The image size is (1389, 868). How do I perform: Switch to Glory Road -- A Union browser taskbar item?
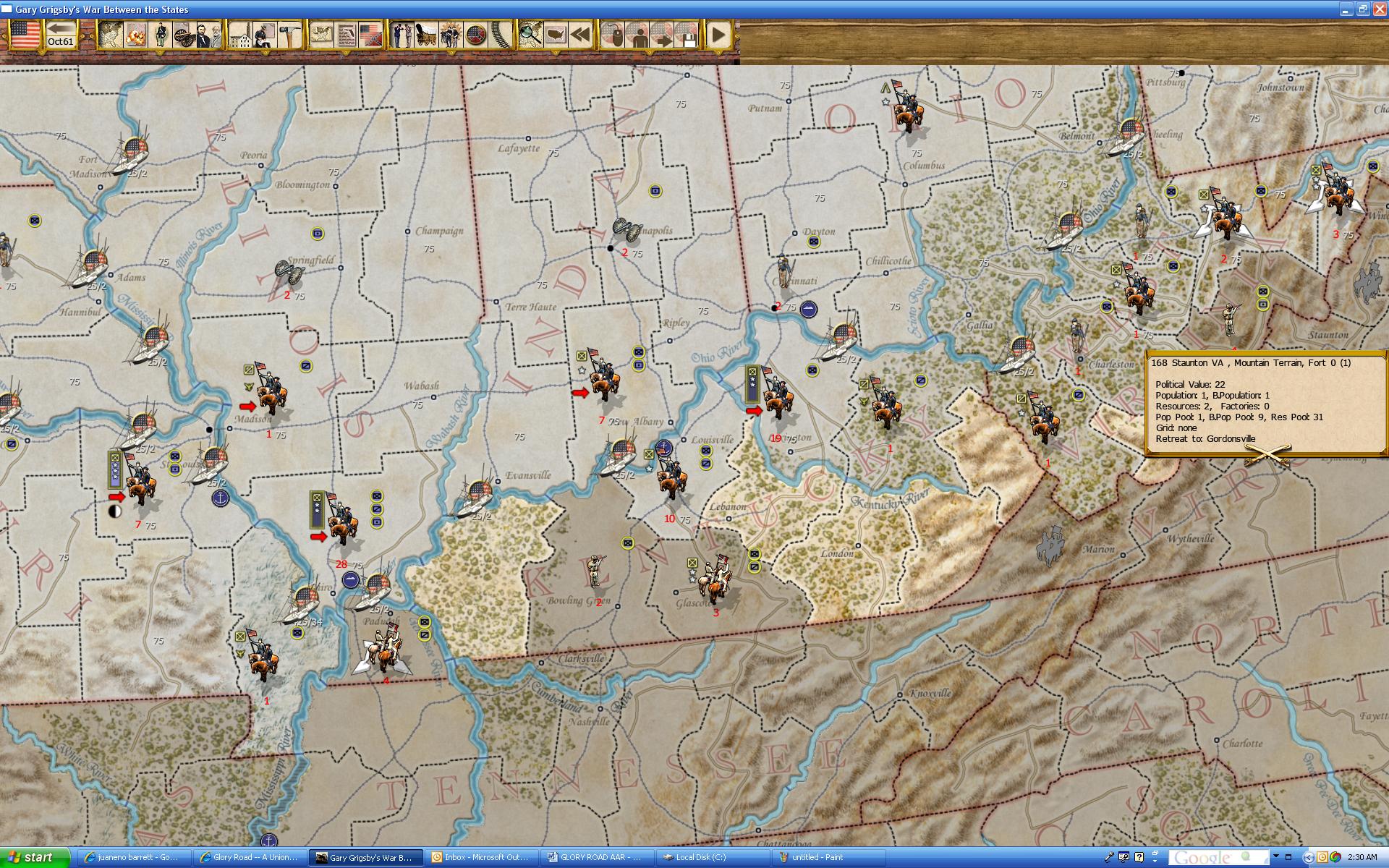(x=248, y=857)
